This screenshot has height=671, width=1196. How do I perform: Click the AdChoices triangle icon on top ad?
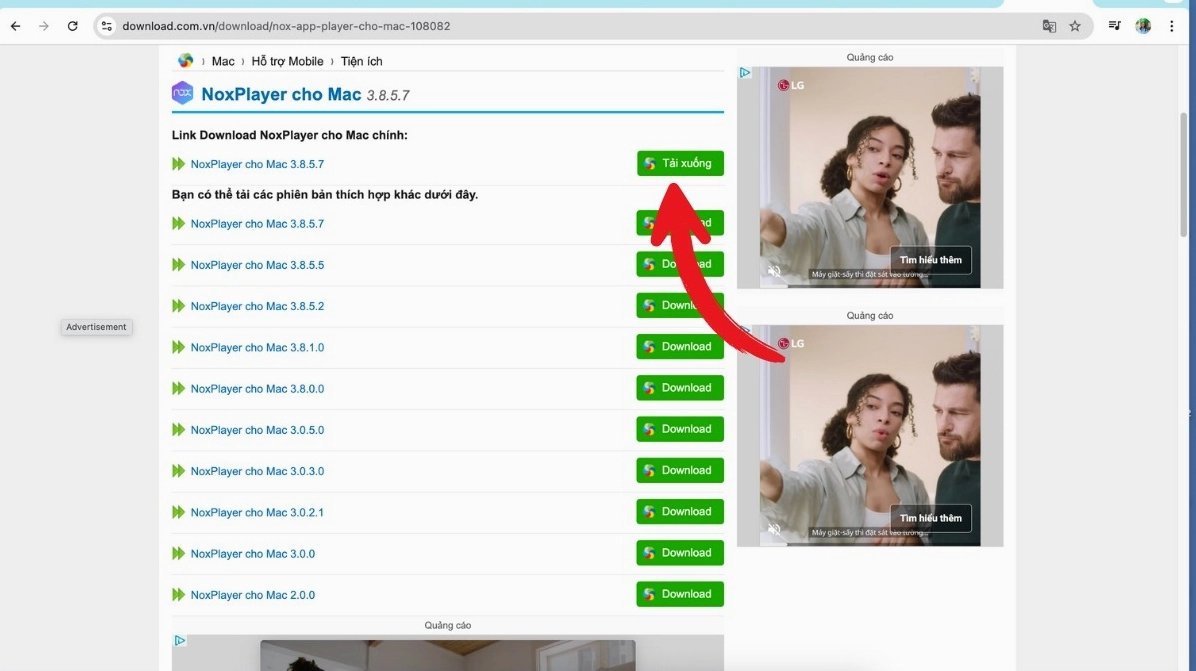[745, 72]
